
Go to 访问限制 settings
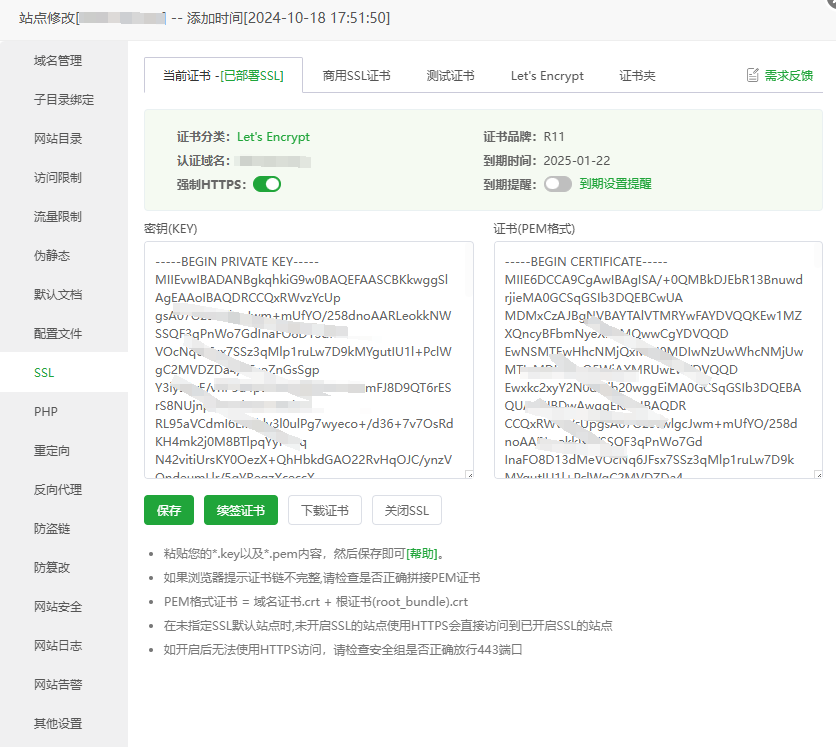(x=58, y=178)
